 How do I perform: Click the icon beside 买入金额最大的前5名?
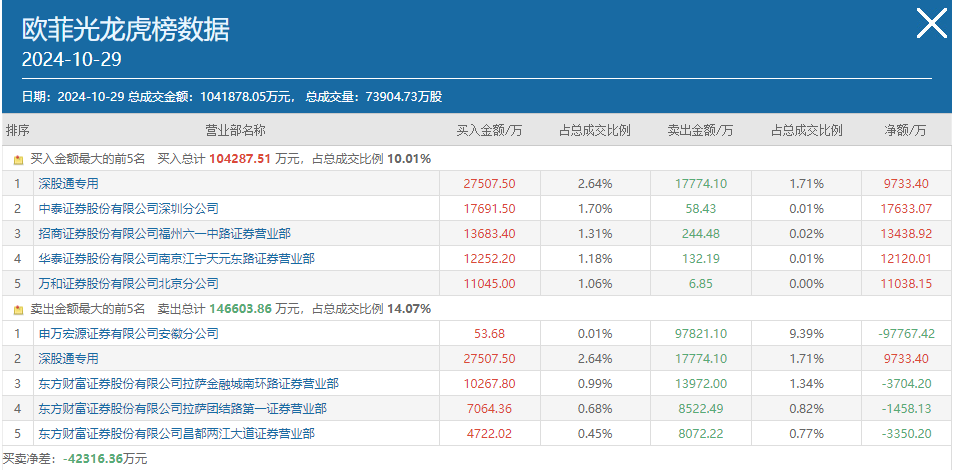tap(18, 160)
